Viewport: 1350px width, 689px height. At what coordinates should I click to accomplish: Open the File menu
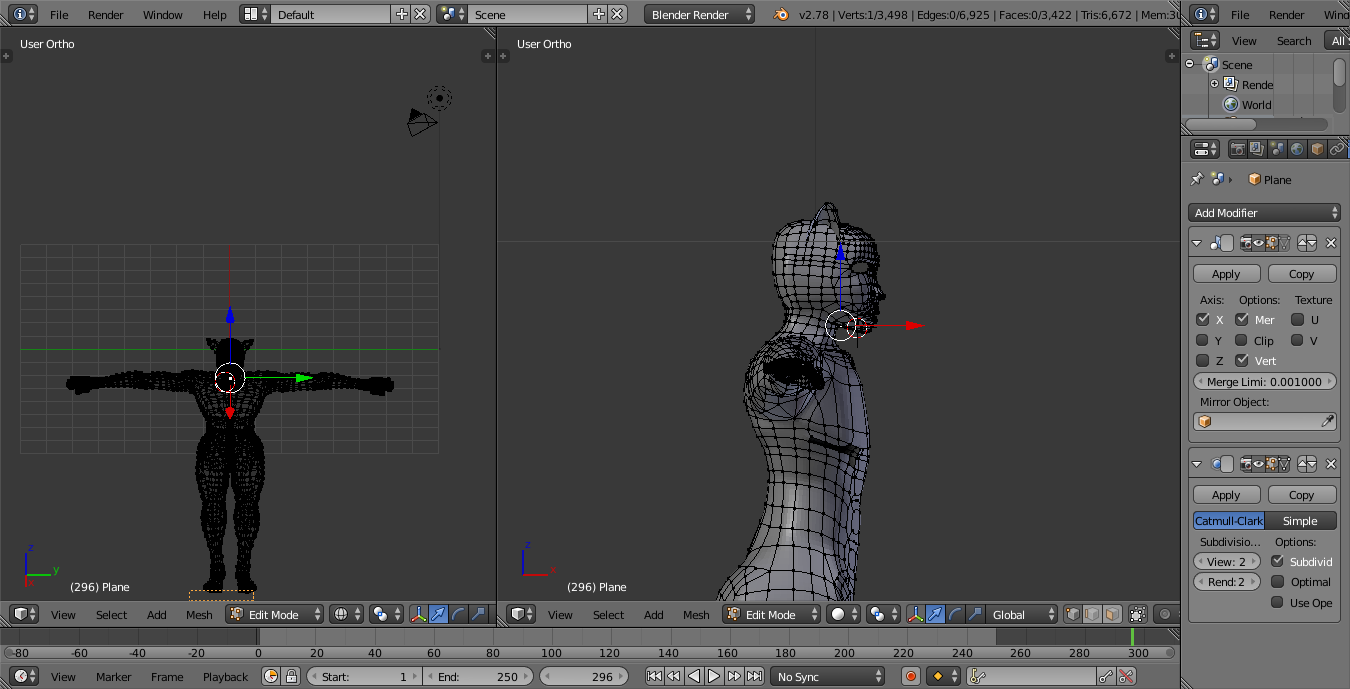(59, 15)
